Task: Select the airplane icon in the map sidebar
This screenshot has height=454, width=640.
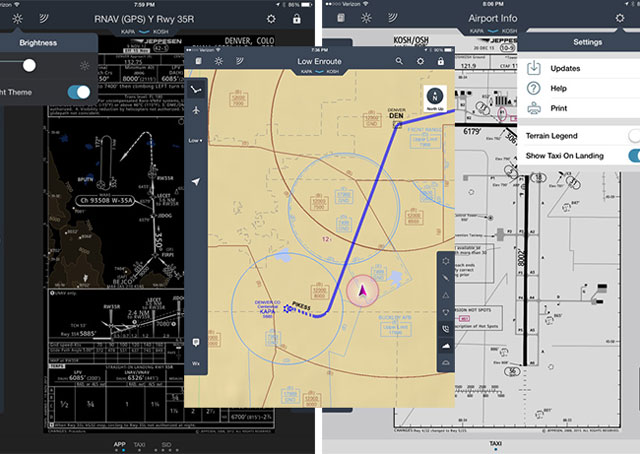Action: [x=196, y=110]
